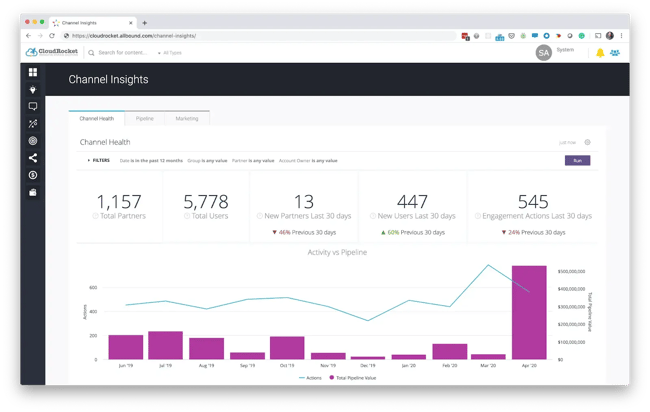Screen dimensions: 650x412
Task: Click the percent wand sidebar icon
Action: pyautogui.click(x=33, y=124)
